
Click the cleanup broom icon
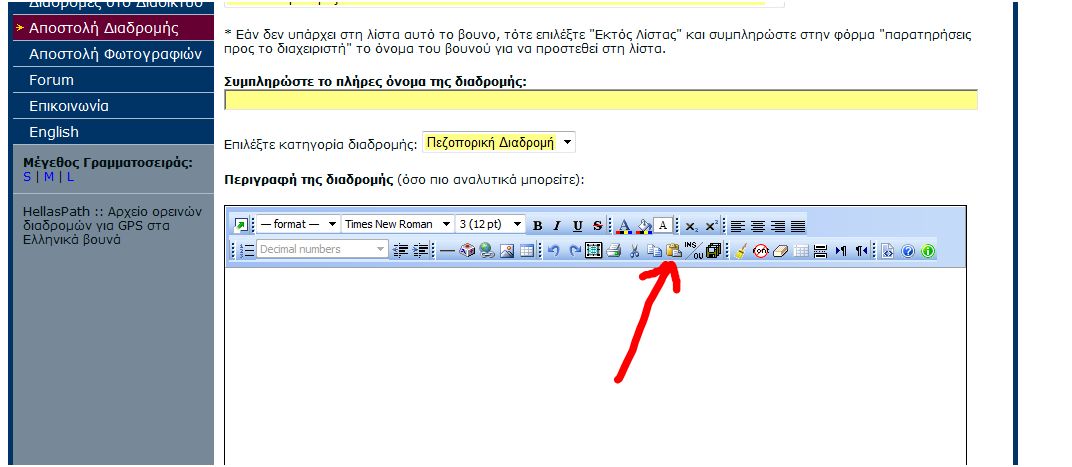740,251
